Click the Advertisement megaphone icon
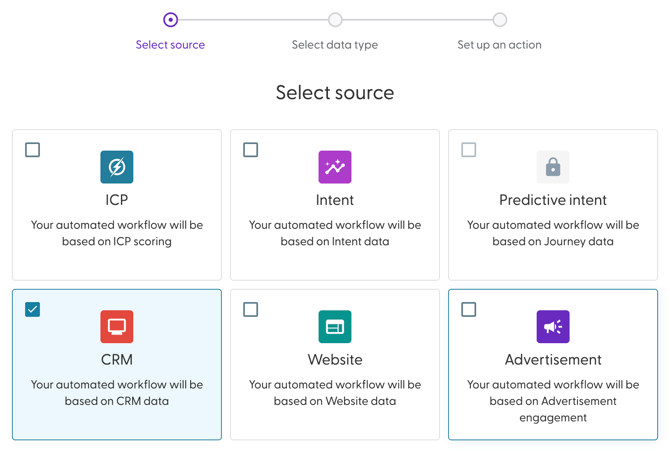Image resolution: width=670 pixels, height=451 pixels. pyautogui.click(x=553, y=327)
